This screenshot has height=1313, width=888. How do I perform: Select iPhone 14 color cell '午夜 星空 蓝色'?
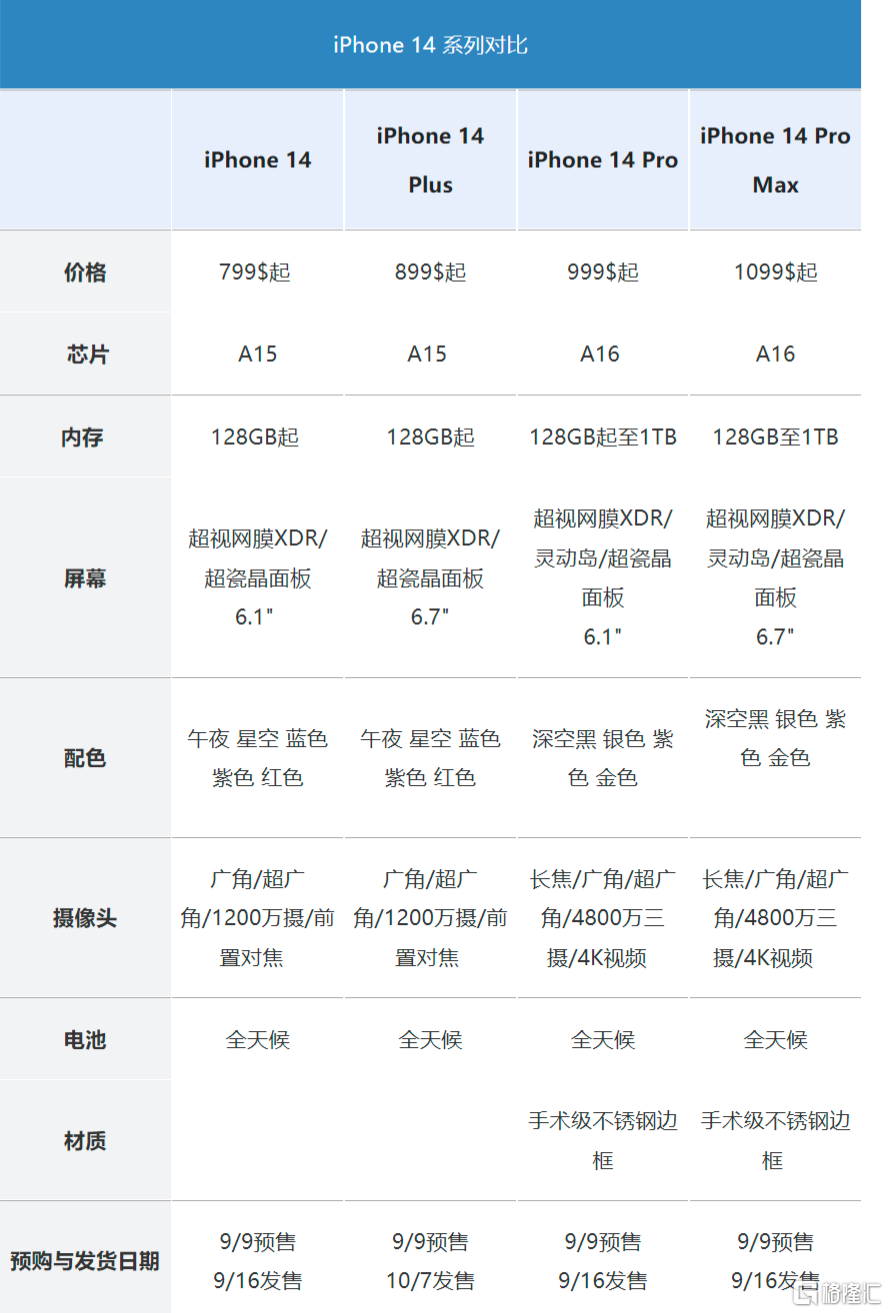pyautogui.click(x=258, y=758)
